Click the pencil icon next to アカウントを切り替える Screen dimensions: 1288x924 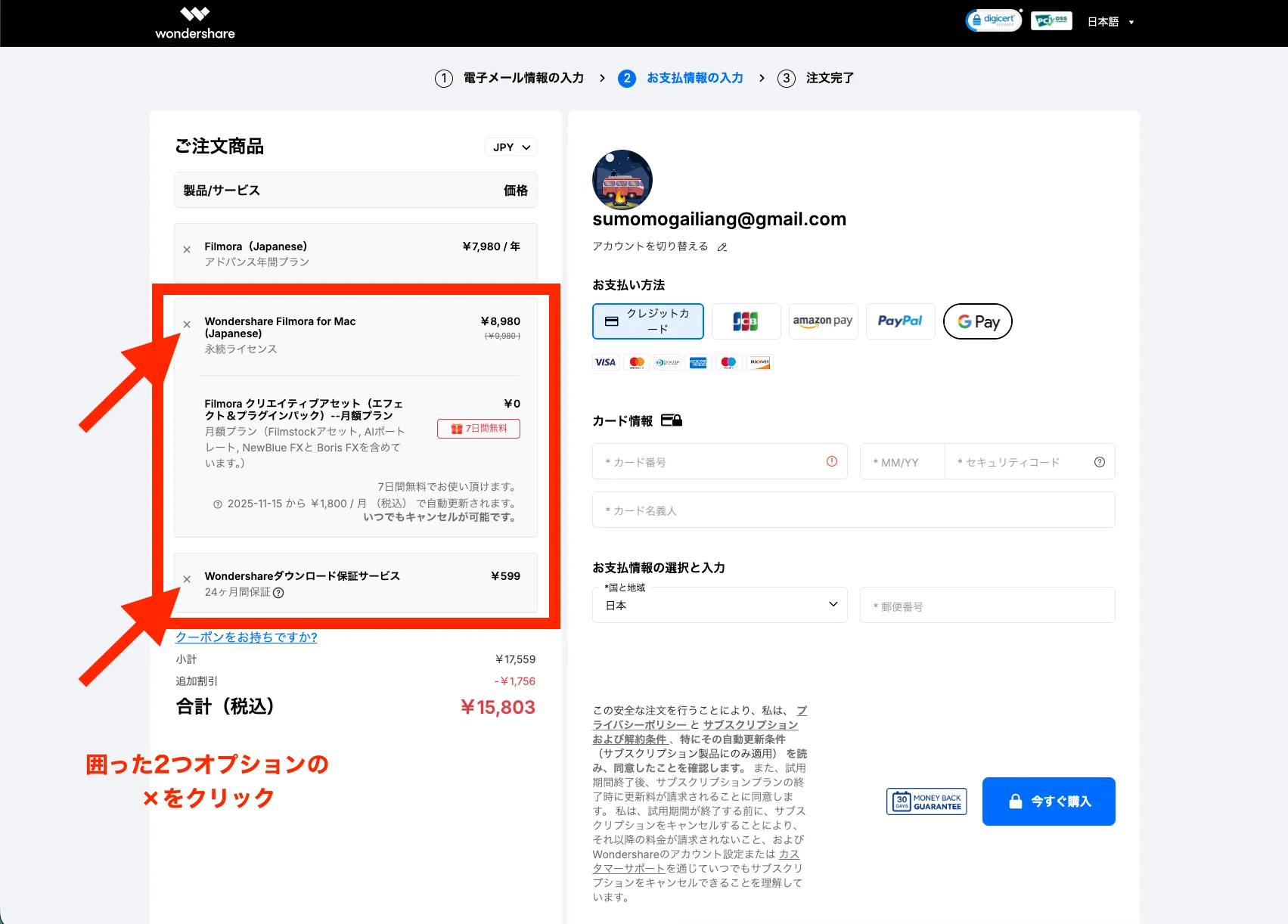722,247
